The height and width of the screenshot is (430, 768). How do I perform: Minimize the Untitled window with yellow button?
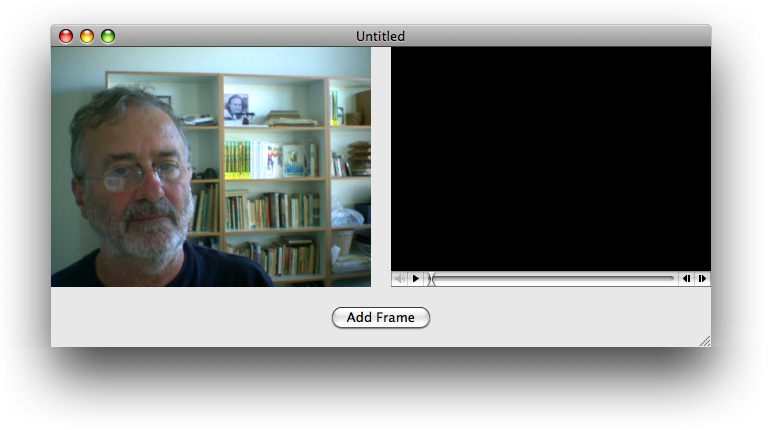(x=87, y=36)
